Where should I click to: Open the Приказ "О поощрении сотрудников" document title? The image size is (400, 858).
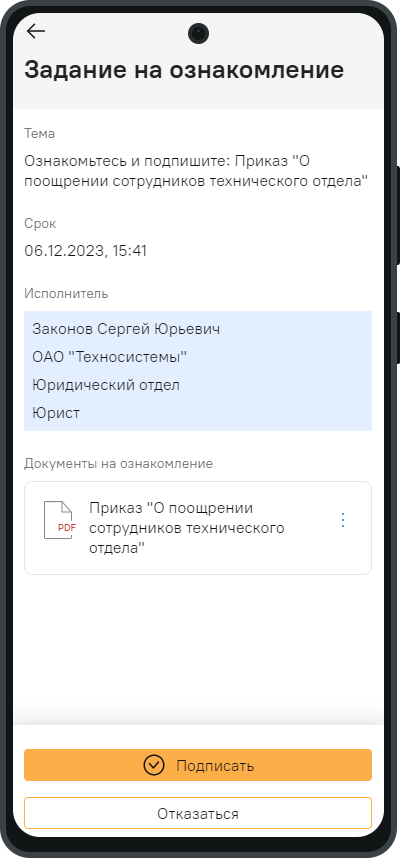pyautogui.click(x=187, y=528)
